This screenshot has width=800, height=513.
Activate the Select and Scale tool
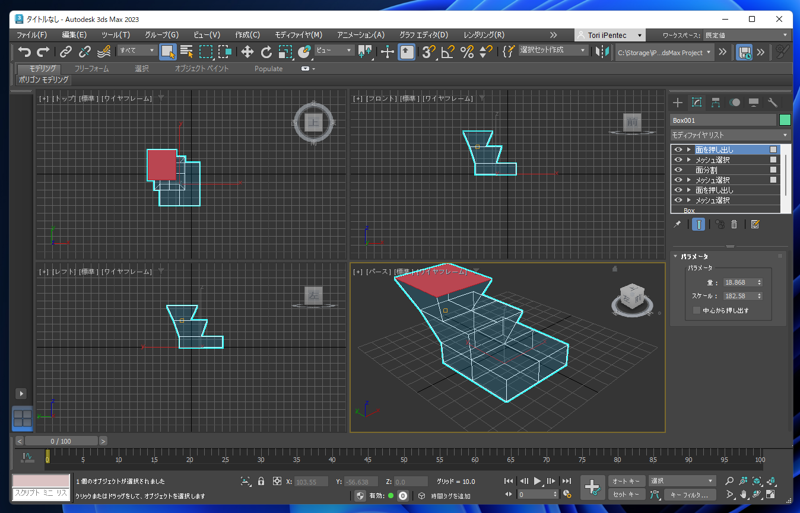285,52
